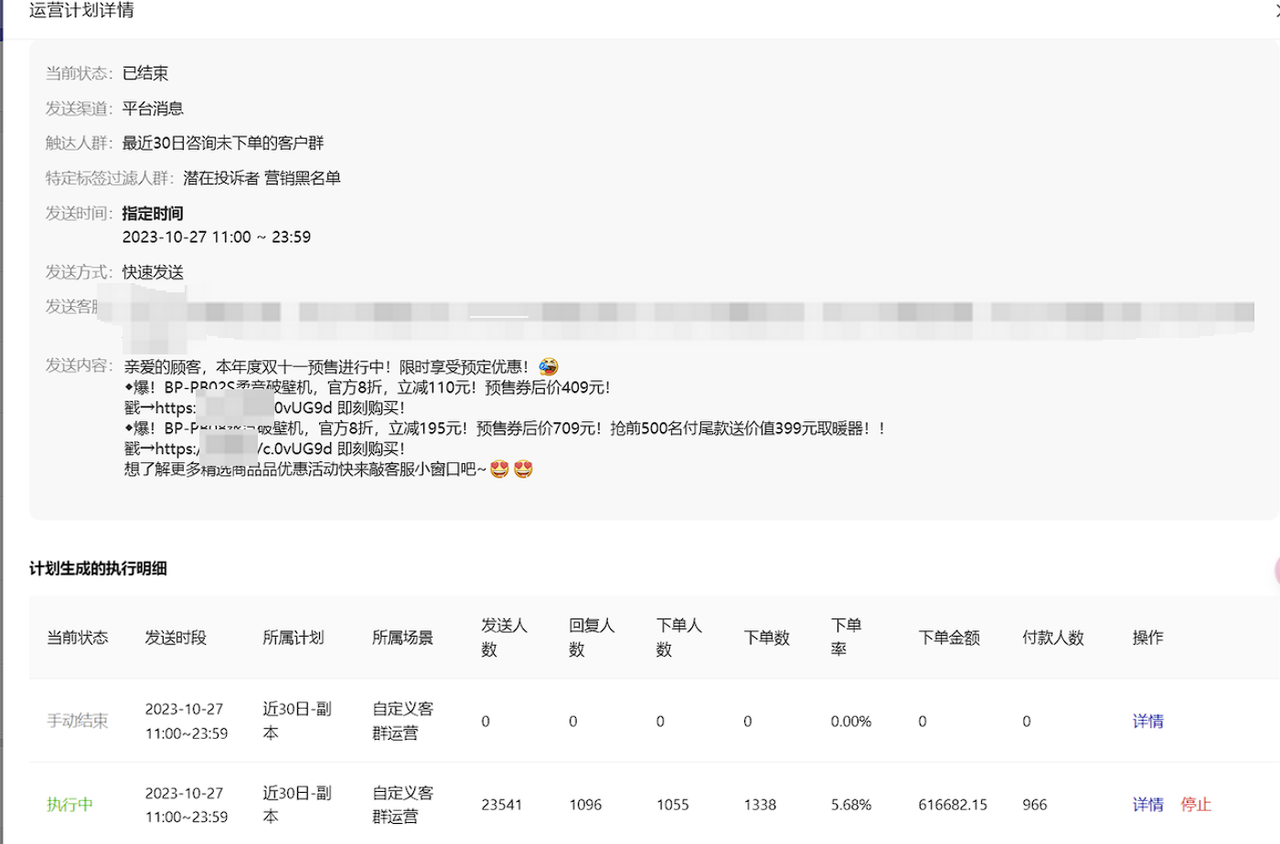Click the 发送时段 column header
The height and width of the screenshot is (844, 1280).
[x=176, y=637]
